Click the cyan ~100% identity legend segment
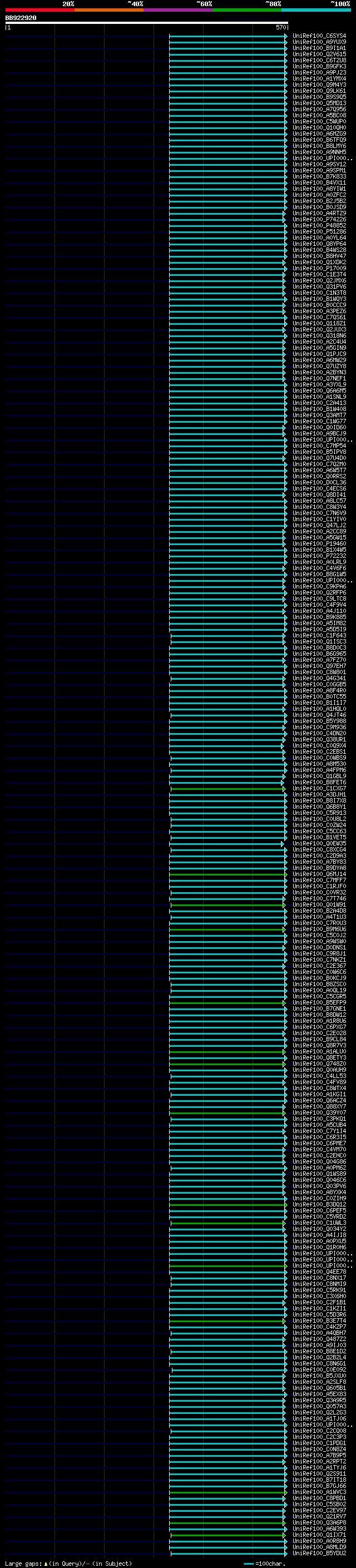Image resolution: width=356 pixels, height=1568 pixels. point(317,10)
